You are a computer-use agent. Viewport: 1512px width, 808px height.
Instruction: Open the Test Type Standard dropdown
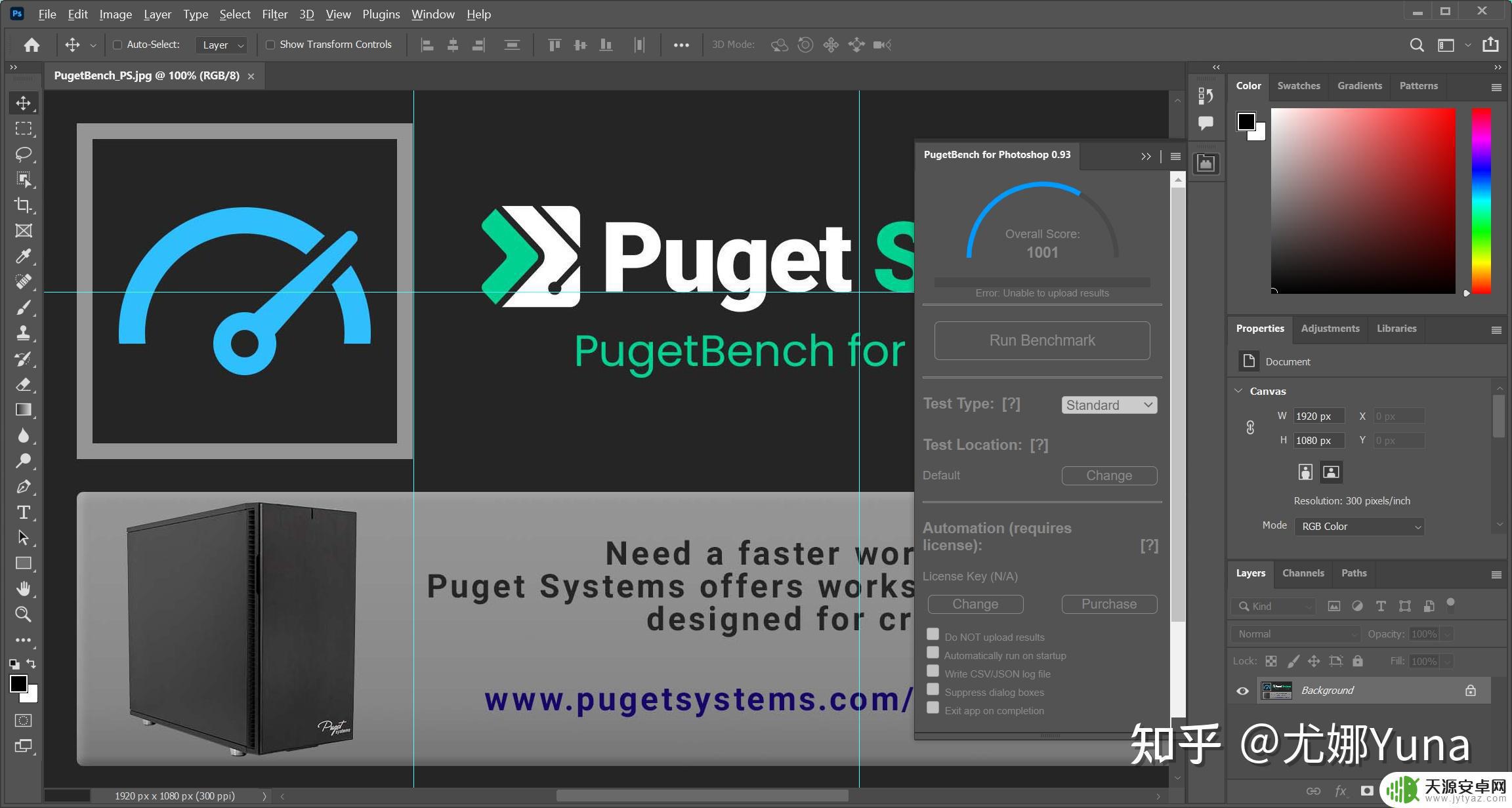pyautogui.click(x=1109, y=405)
